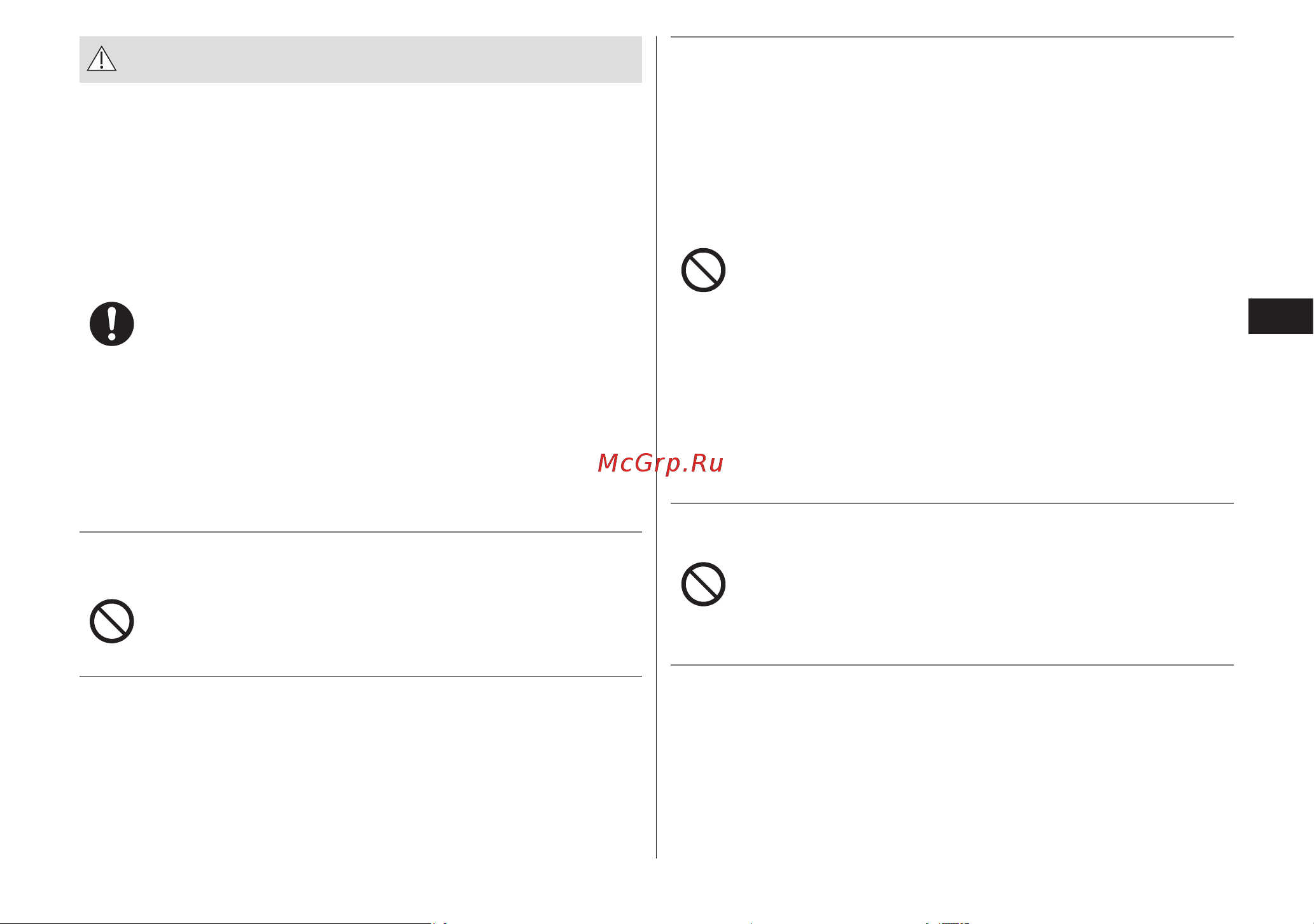Image resolution: width=1314 pixels, height=924 pixels.
Task: Select the black section tab on right edge
Action: pyautogui.click(x=1280, y=316)
